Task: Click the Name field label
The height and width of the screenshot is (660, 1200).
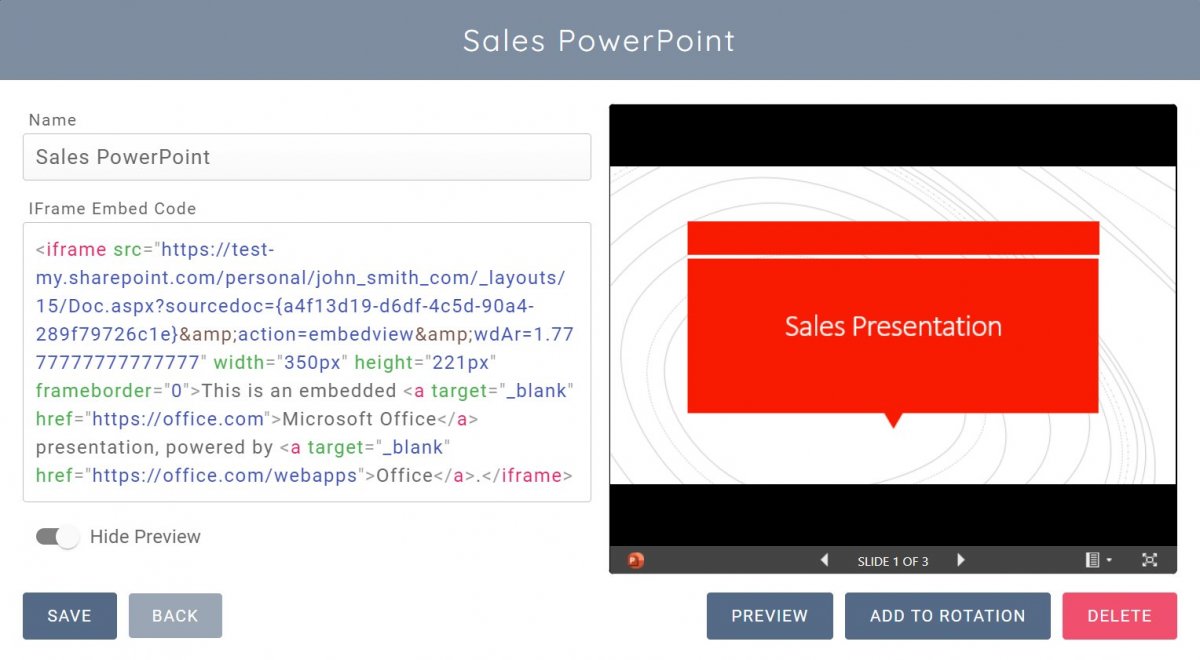Action: (52, 120)
